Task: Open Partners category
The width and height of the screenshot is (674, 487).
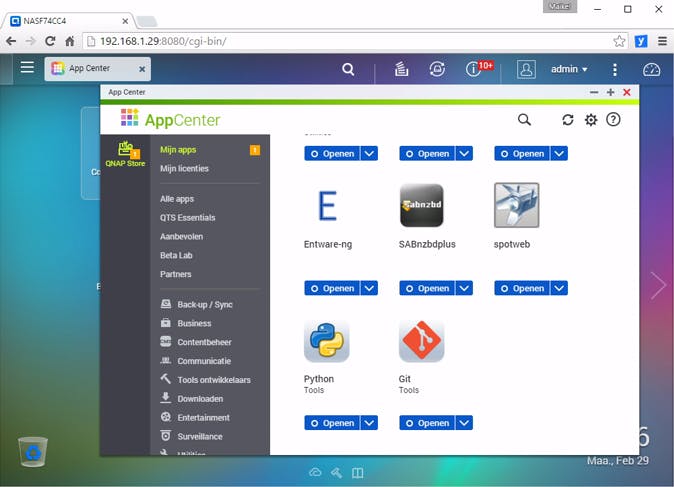Action: [x=175, y=274]
